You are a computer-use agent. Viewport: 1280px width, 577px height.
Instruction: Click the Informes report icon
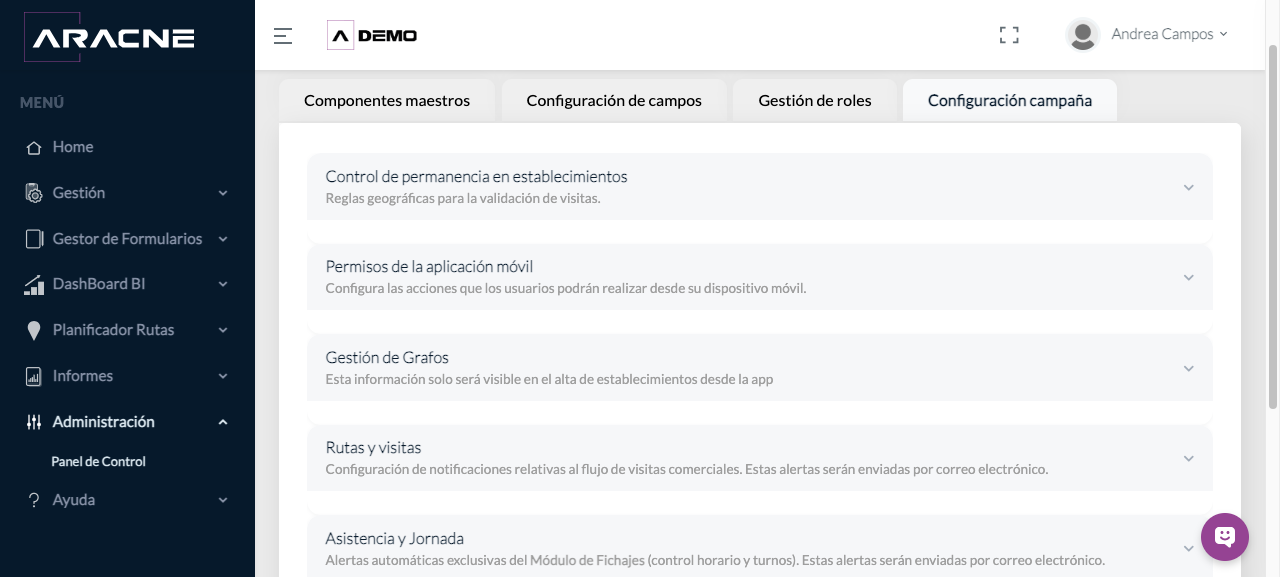[34, 377]
